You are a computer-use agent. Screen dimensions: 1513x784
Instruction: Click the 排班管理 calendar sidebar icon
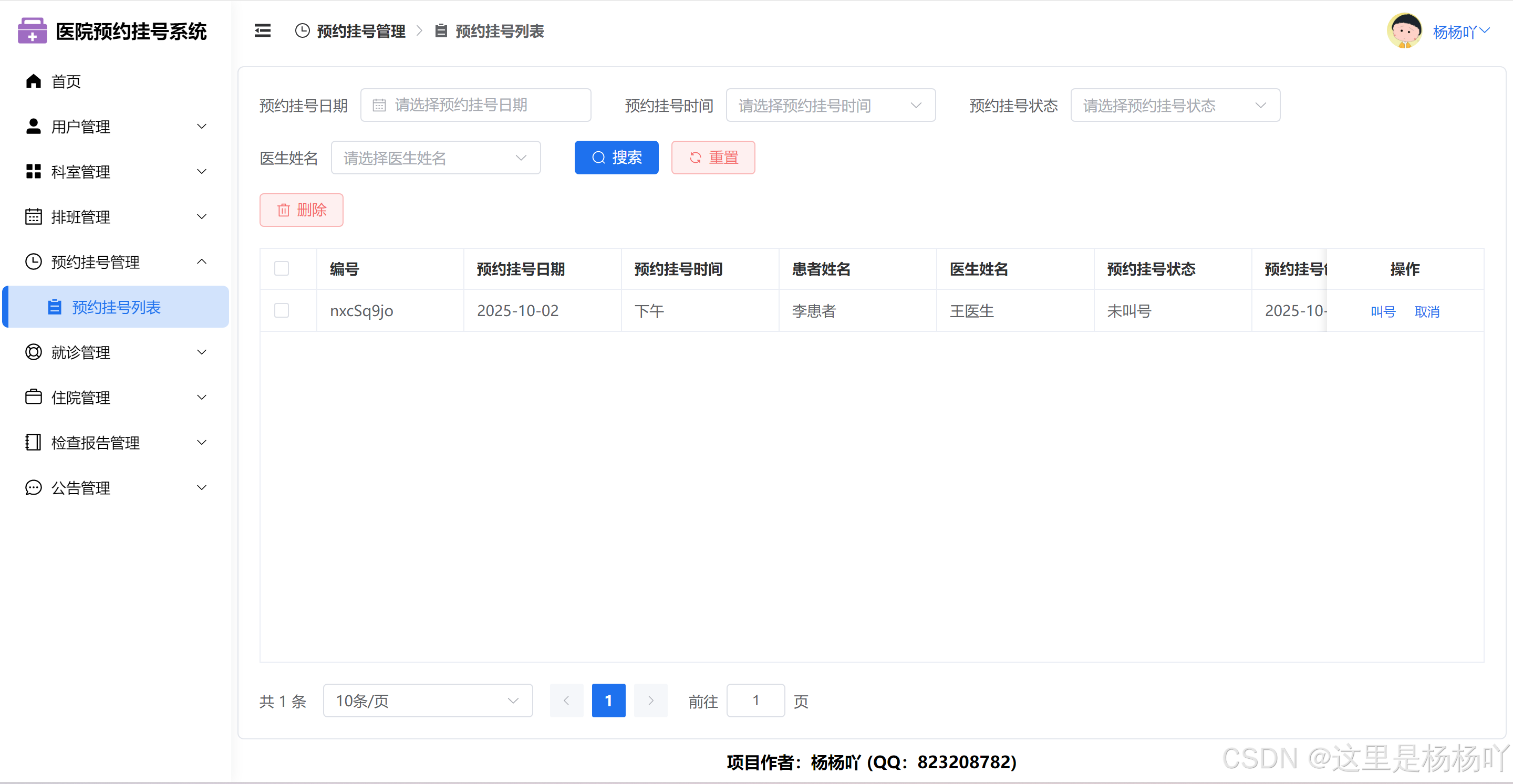[34, 217]
